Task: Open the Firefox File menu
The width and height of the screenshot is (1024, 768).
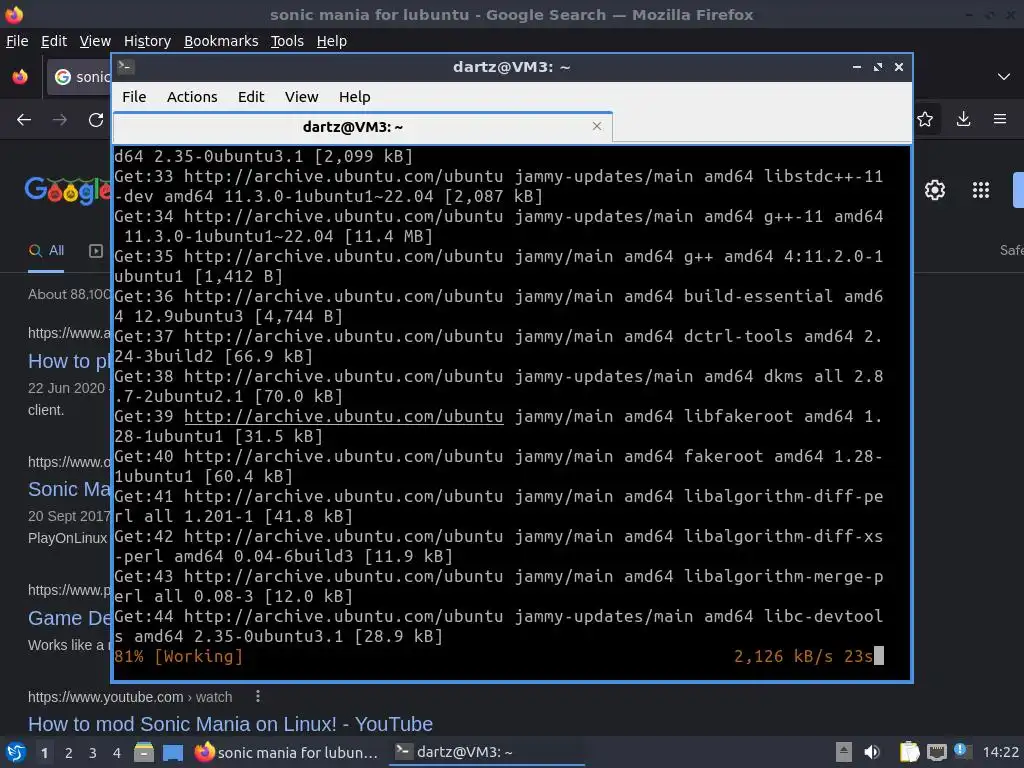Action: 17,41
